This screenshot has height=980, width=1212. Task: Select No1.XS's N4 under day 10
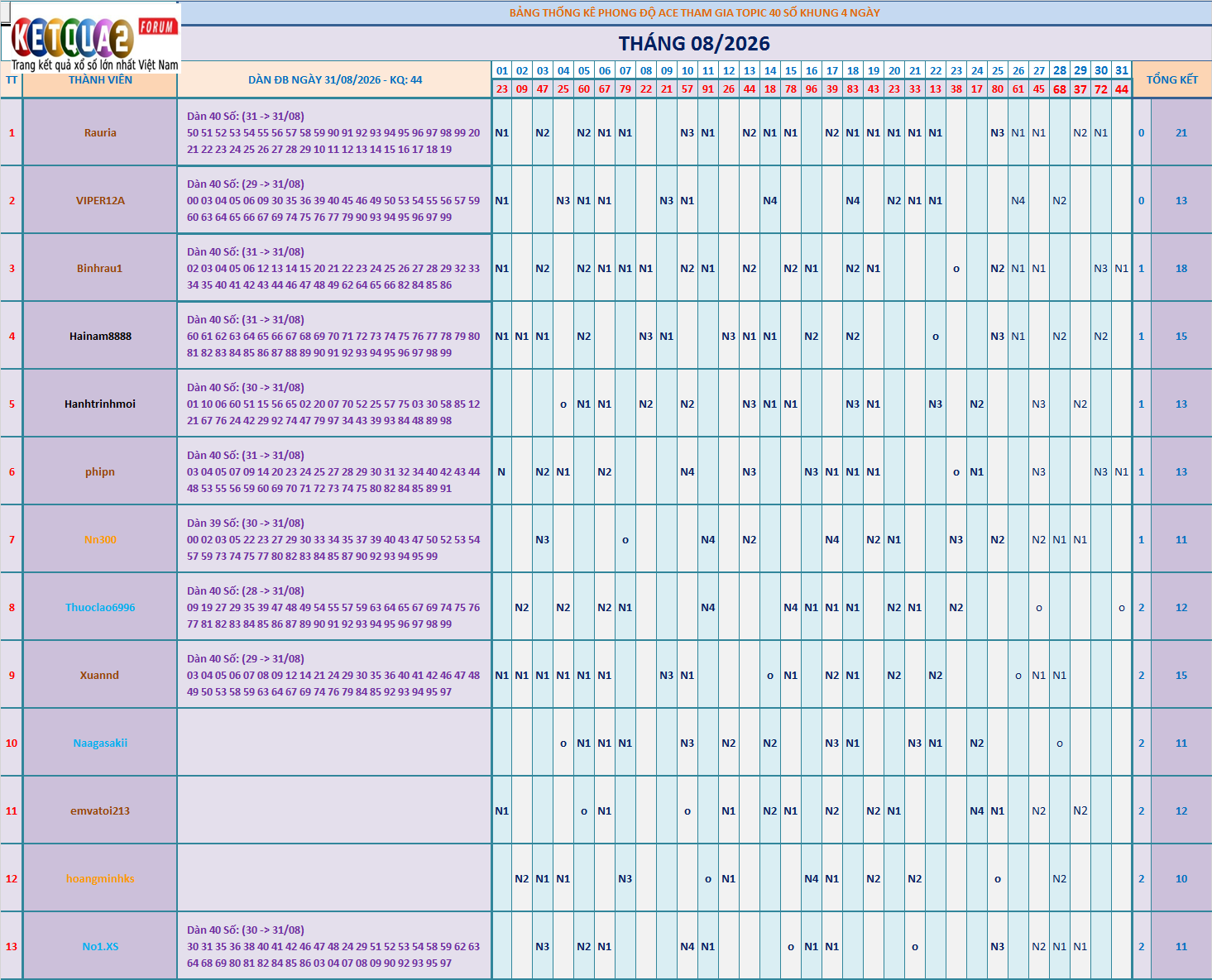click(x=687, y=947)
